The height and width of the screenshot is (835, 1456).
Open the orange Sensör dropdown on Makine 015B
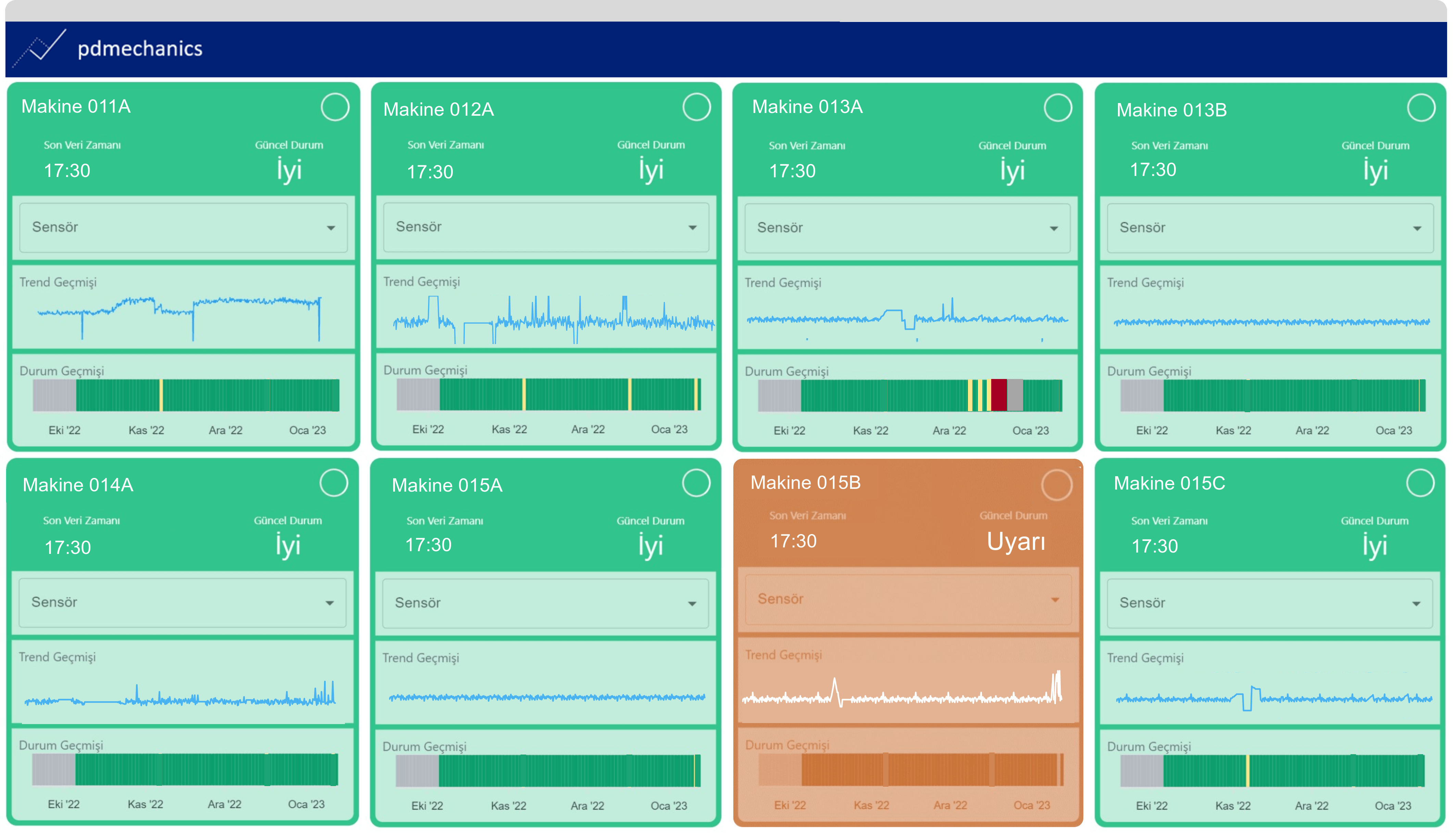pyautogui.click(x=908, y=599)
